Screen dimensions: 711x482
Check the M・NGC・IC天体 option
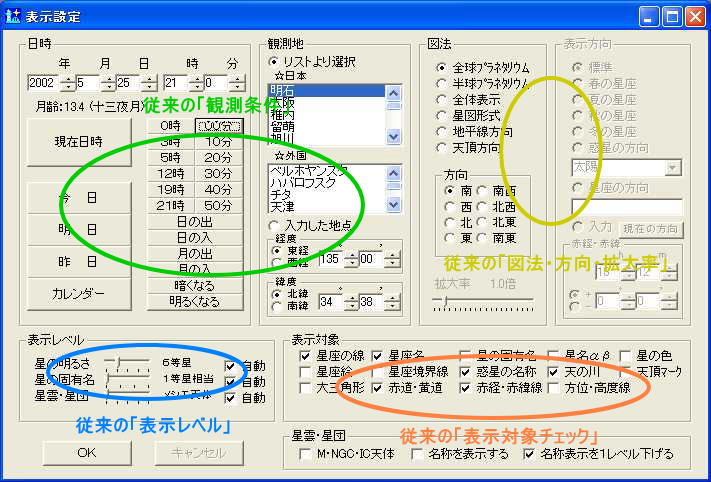click(306, 454)
